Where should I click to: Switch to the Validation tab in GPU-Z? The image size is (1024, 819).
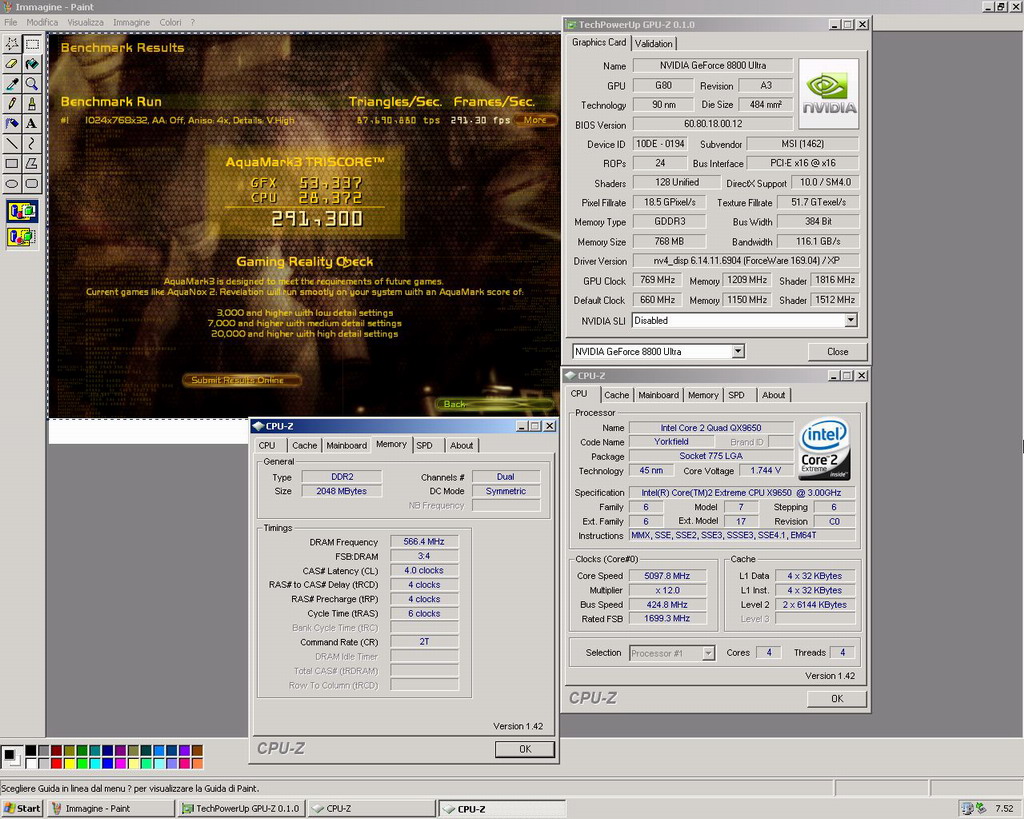[x=654, y=44]
